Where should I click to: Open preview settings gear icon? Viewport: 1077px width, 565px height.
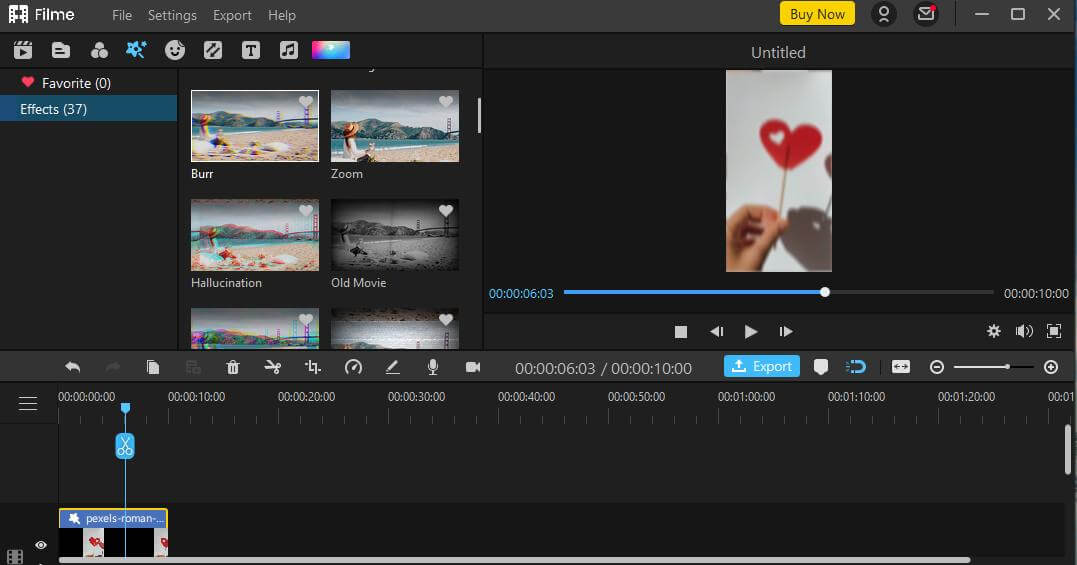coord(994,332)
